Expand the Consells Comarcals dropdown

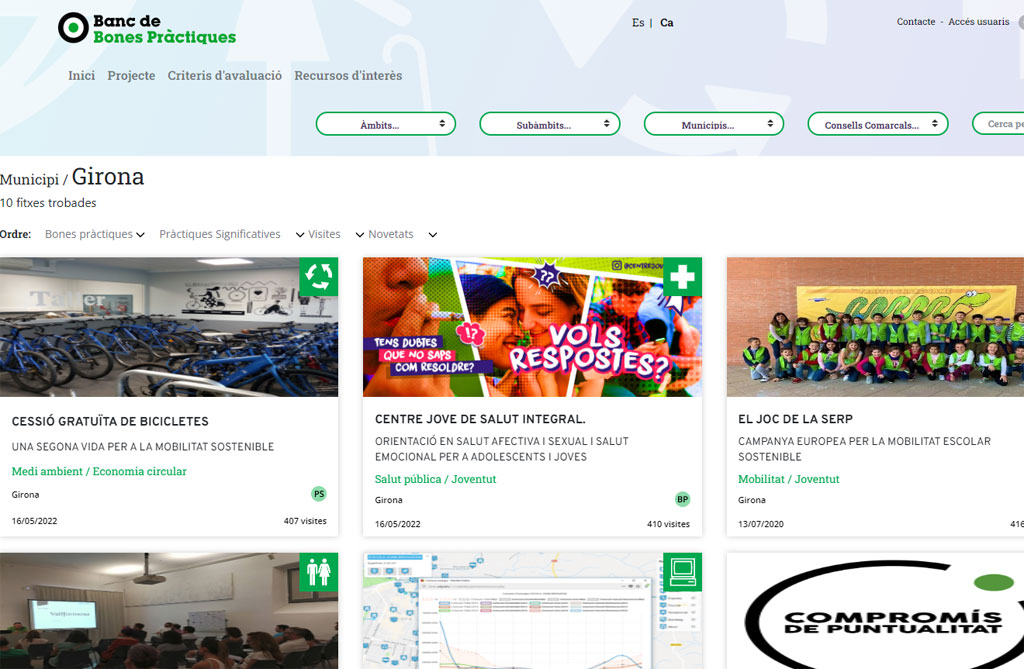click(x=878, y=124)
